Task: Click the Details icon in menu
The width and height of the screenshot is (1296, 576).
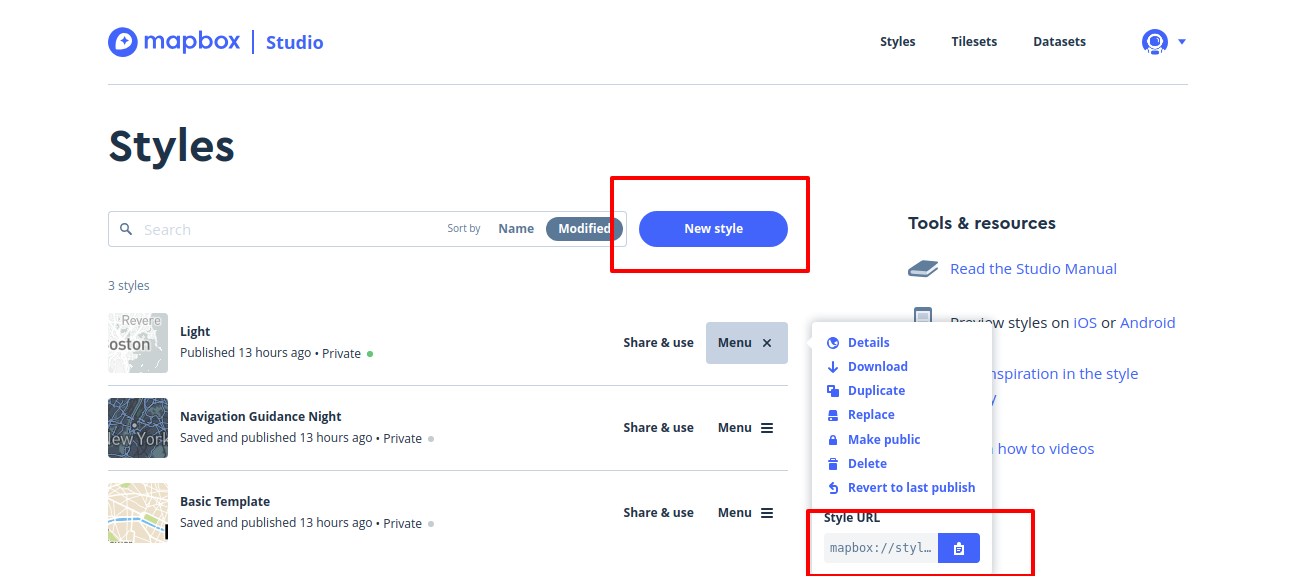Action: coord(833,343)
